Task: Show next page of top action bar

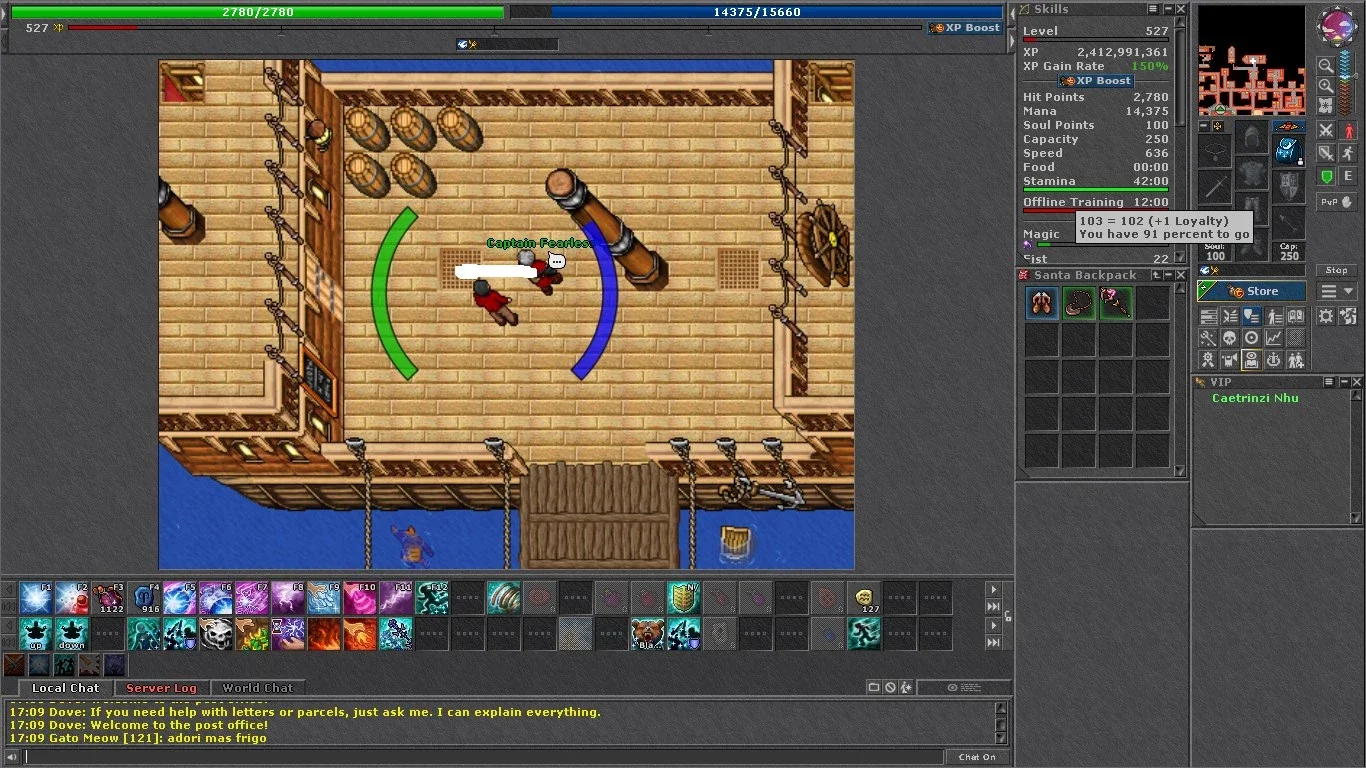Action: 994,589
